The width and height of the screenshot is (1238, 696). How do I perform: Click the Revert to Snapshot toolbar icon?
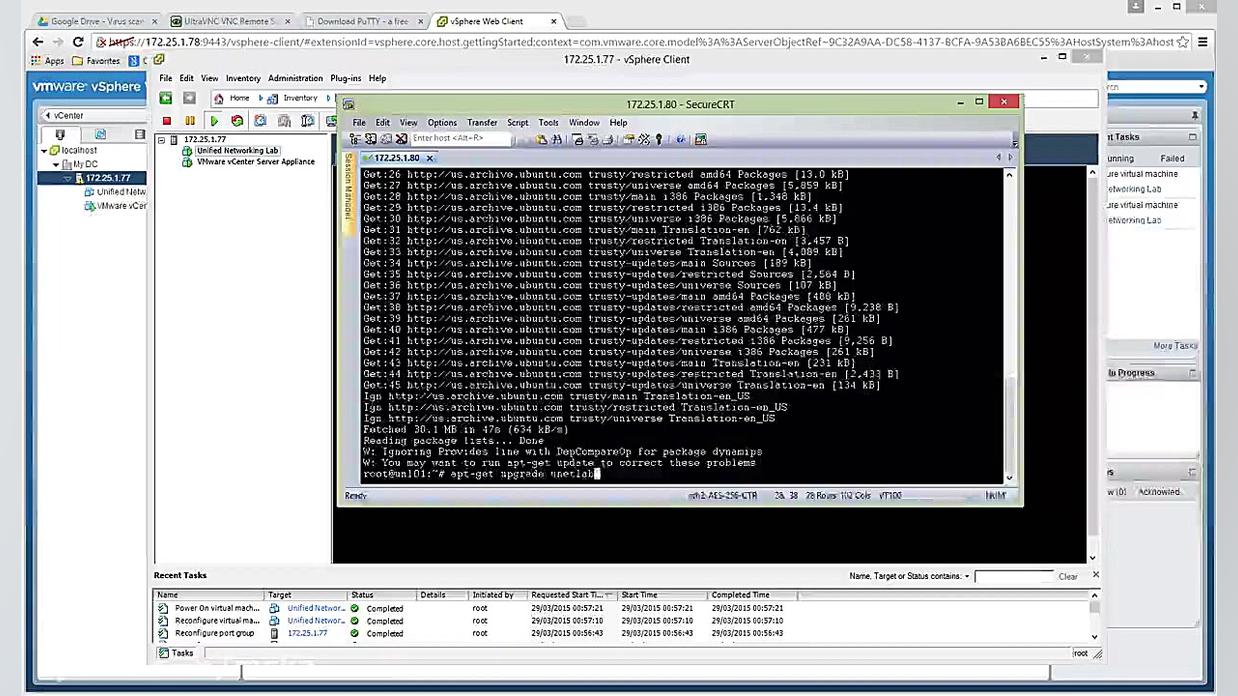[284, 121]
